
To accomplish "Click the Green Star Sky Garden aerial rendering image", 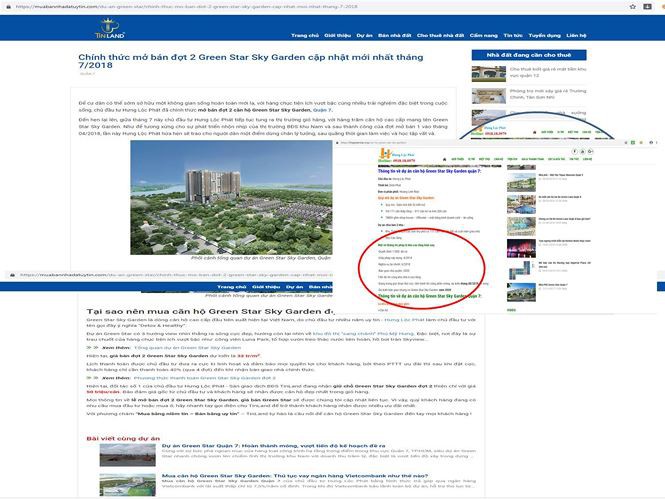I will pyautogui.click(x=231, y=198).
